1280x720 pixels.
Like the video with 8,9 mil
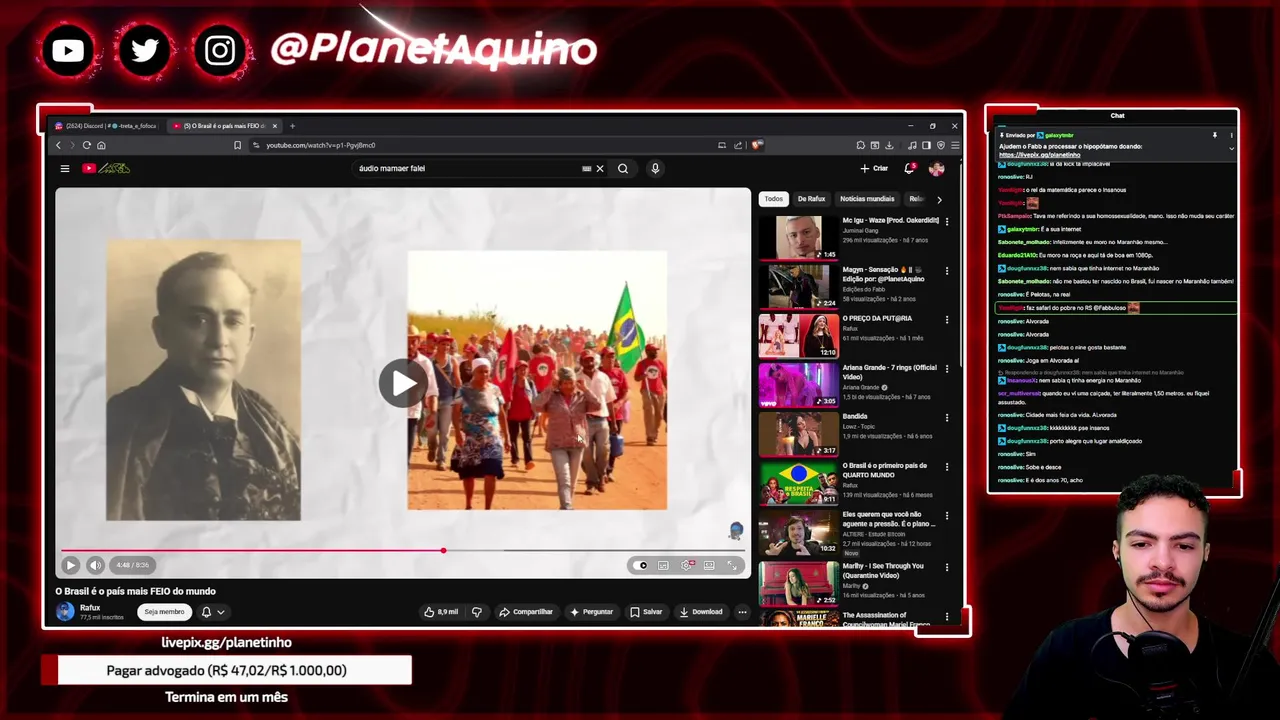tap(441, 612)
